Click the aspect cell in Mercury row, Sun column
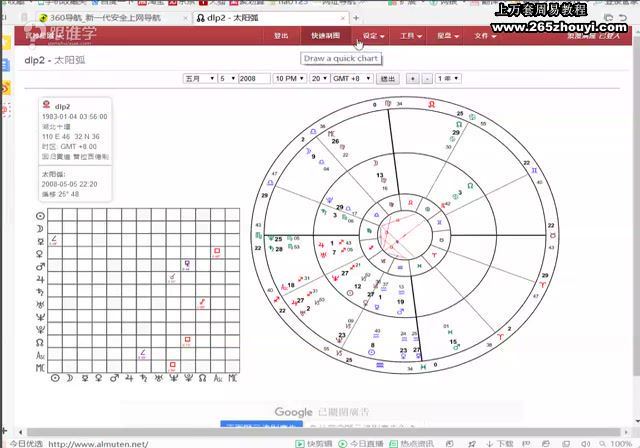Viewport: 640px width, 448px height. (x=53, y=241)
